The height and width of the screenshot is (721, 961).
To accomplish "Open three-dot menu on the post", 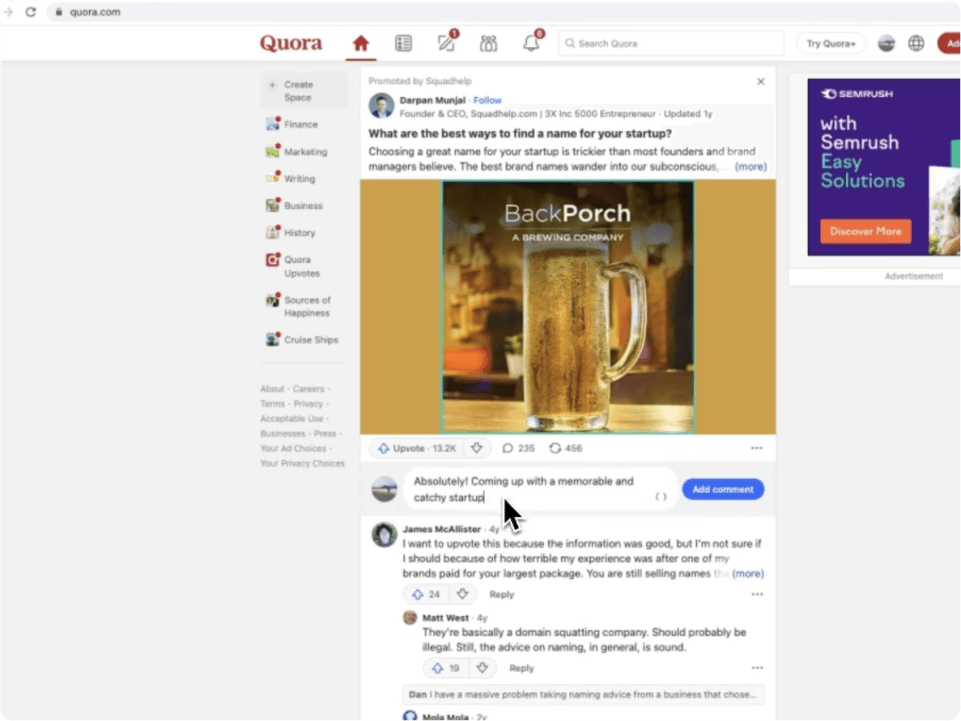I will click(x=756, y=448).
